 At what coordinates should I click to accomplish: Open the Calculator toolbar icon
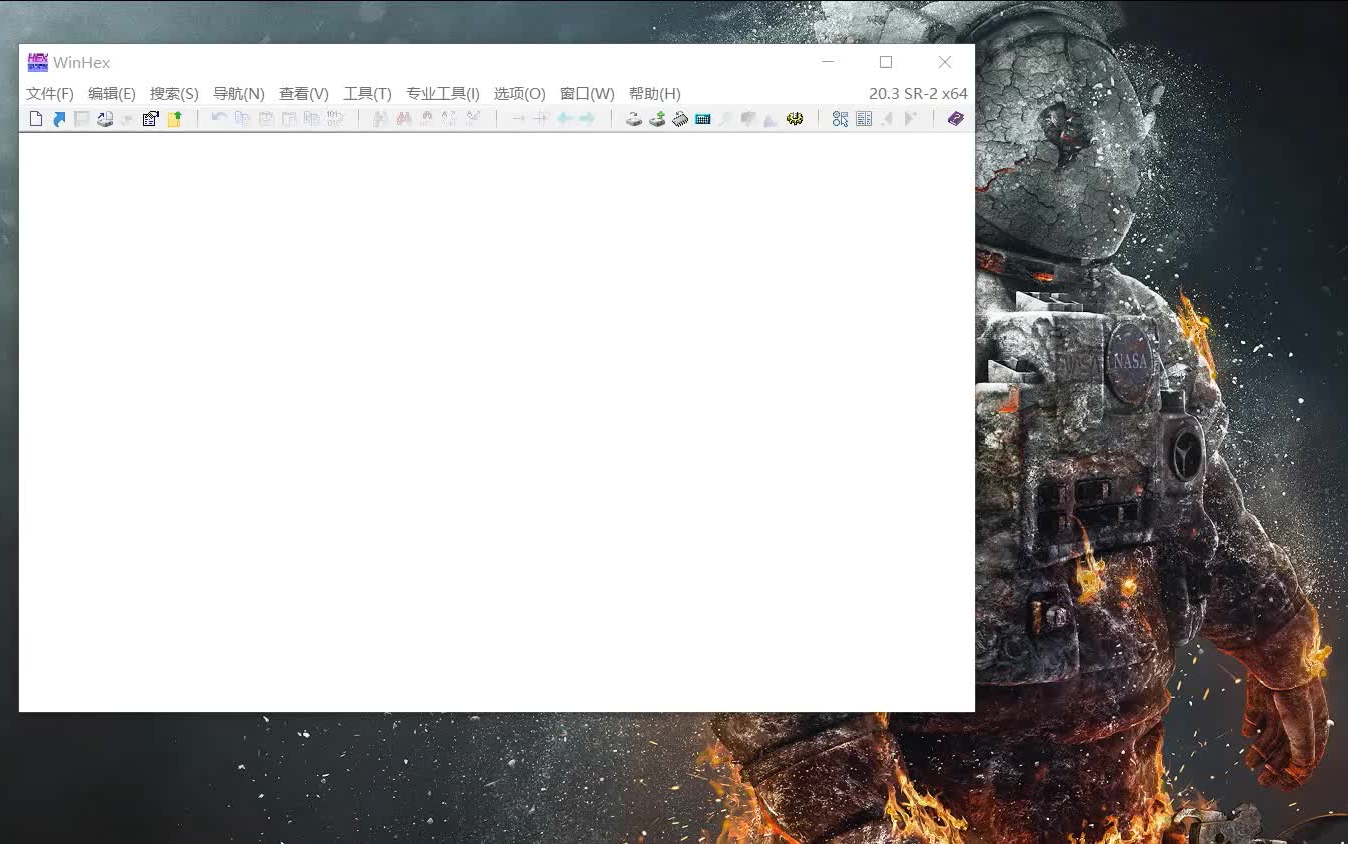(x=703, y=119)
